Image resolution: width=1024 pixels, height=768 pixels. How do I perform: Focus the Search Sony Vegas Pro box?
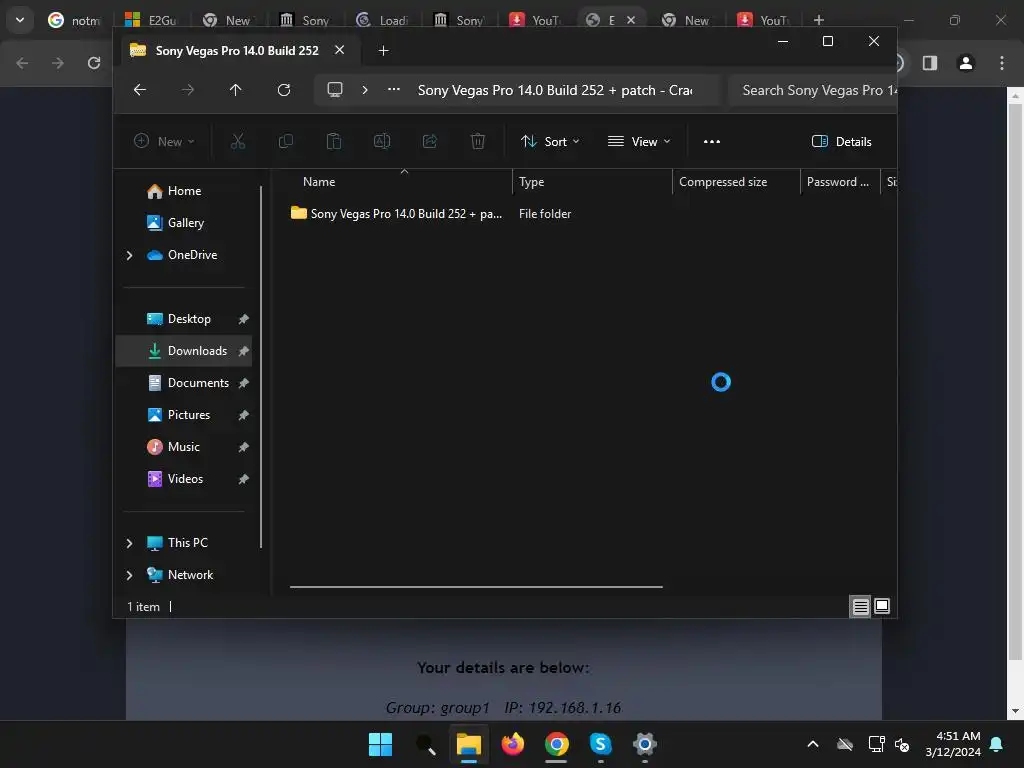pos(813,90)
